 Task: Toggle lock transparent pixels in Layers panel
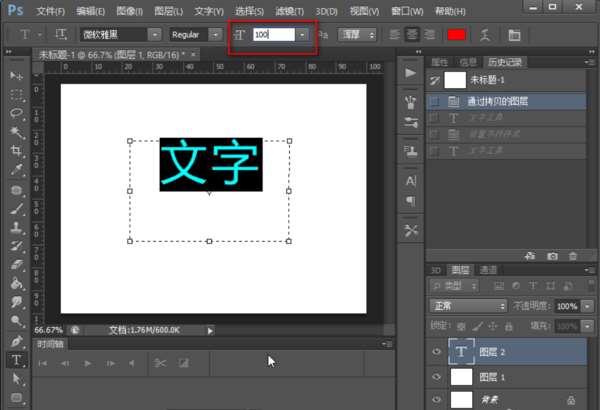461,327
